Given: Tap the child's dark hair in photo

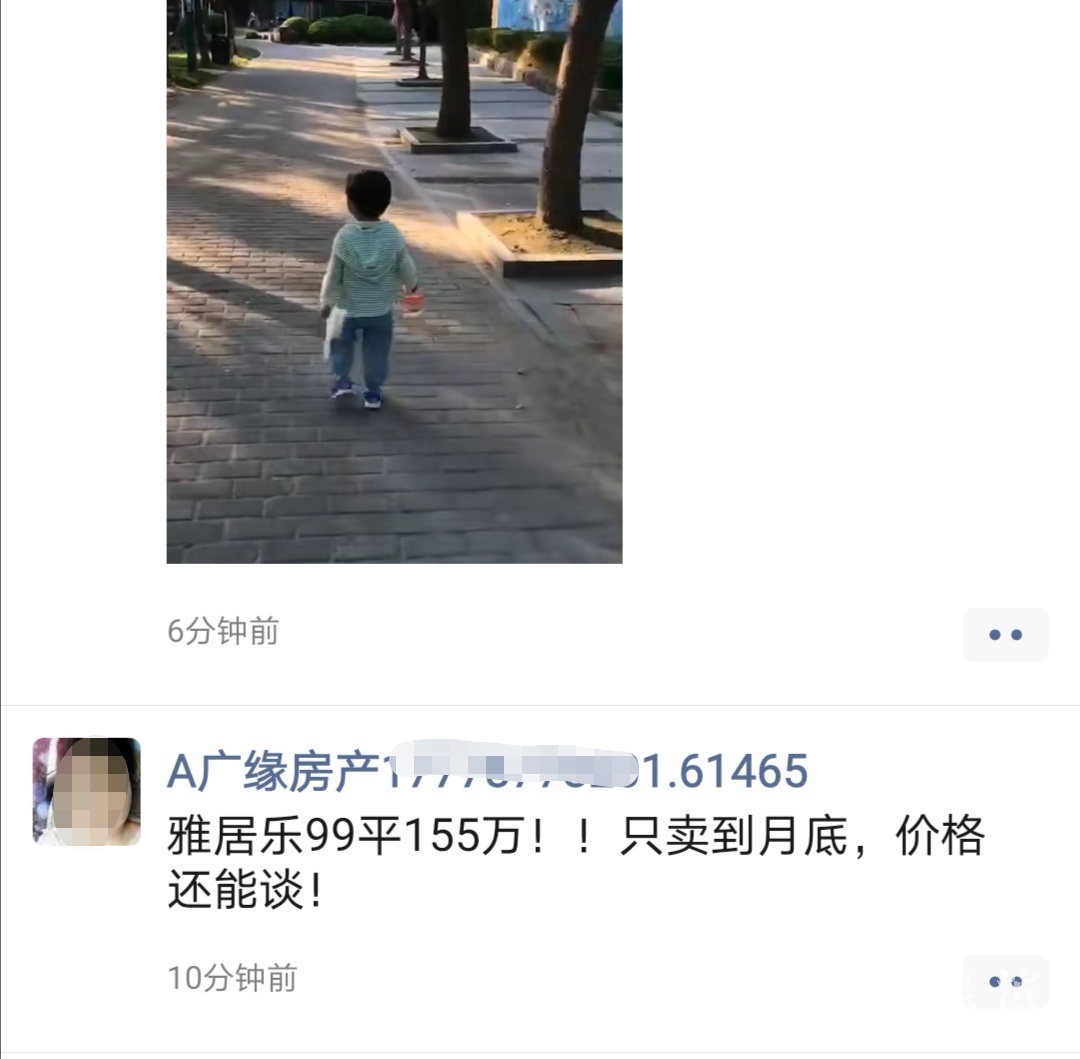Looking at the screenshot, I should click(x=368, y=193).
